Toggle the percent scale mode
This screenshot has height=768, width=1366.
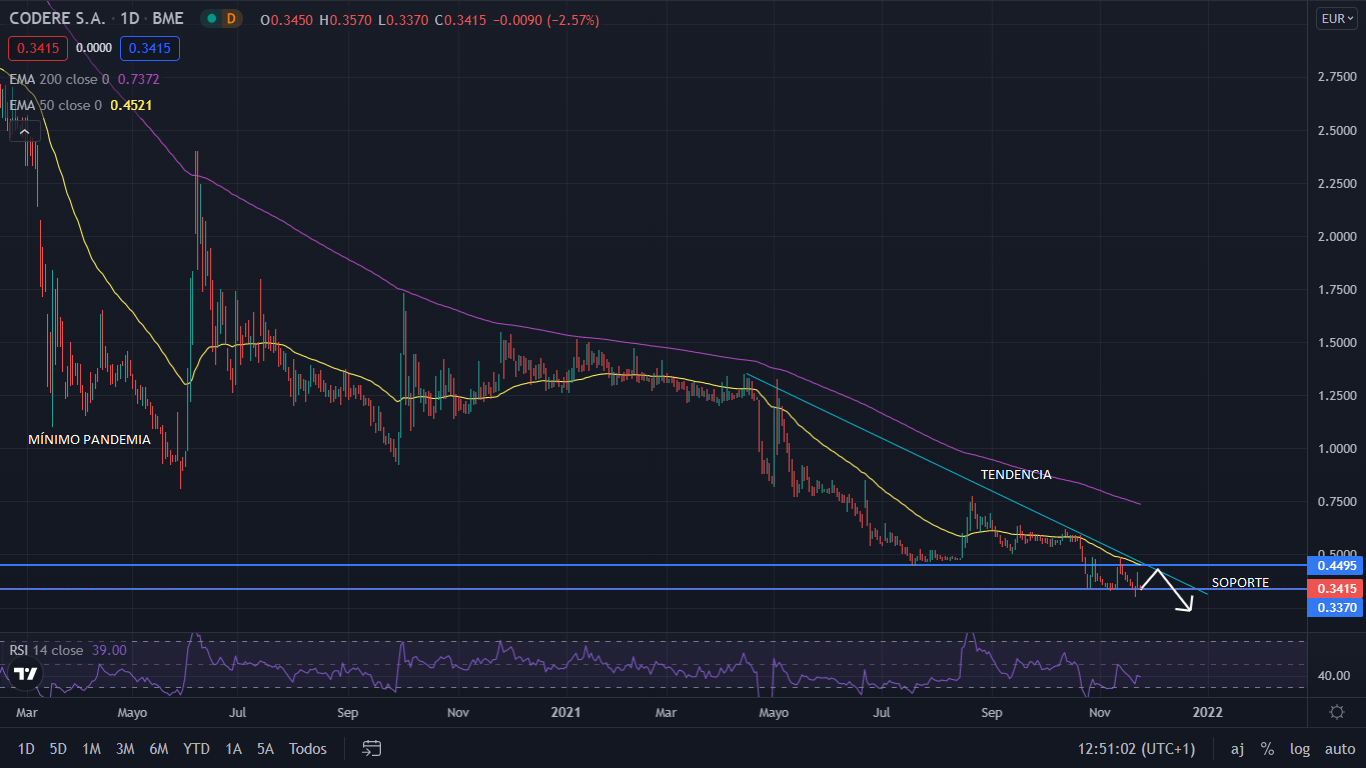[1267, 748]
